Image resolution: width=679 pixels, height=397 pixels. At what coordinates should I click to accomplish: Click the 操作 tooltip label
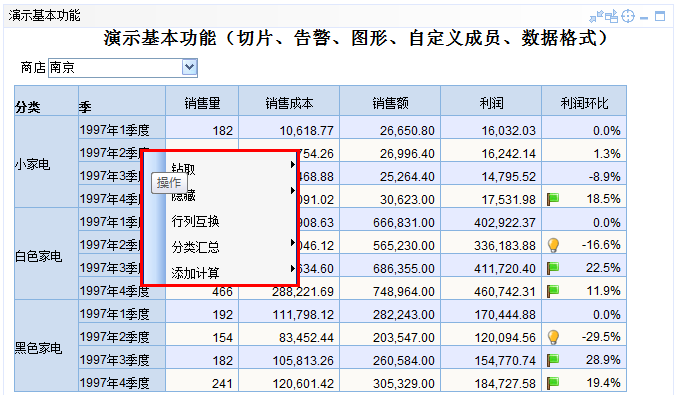[169, 183]
